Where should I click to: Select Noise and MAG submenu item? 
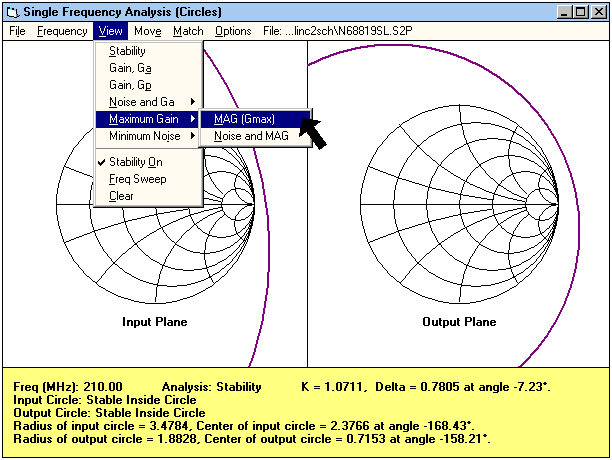(251, 136)
